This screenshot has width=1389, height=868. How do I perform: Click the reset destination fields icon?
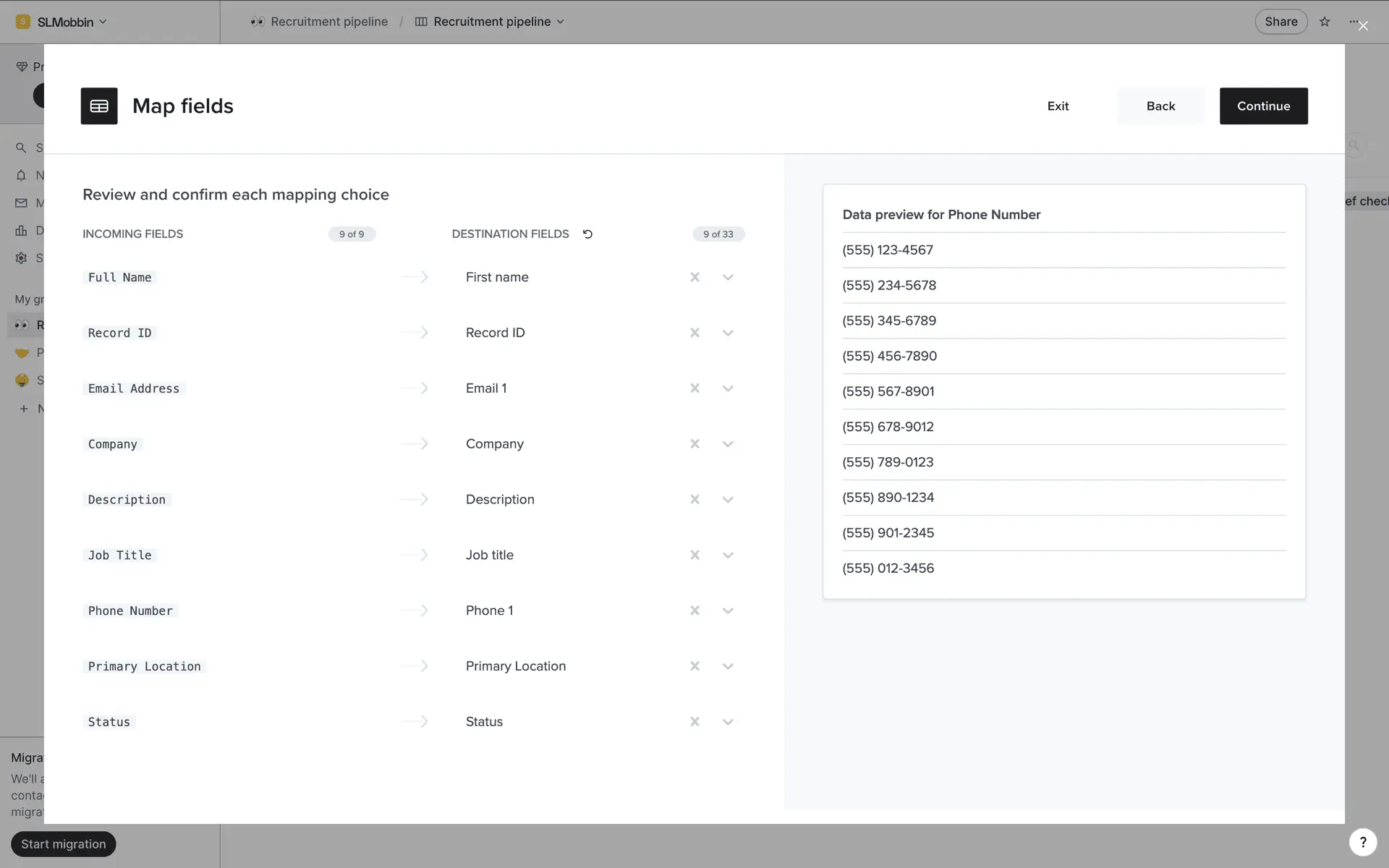click(587, 234)
